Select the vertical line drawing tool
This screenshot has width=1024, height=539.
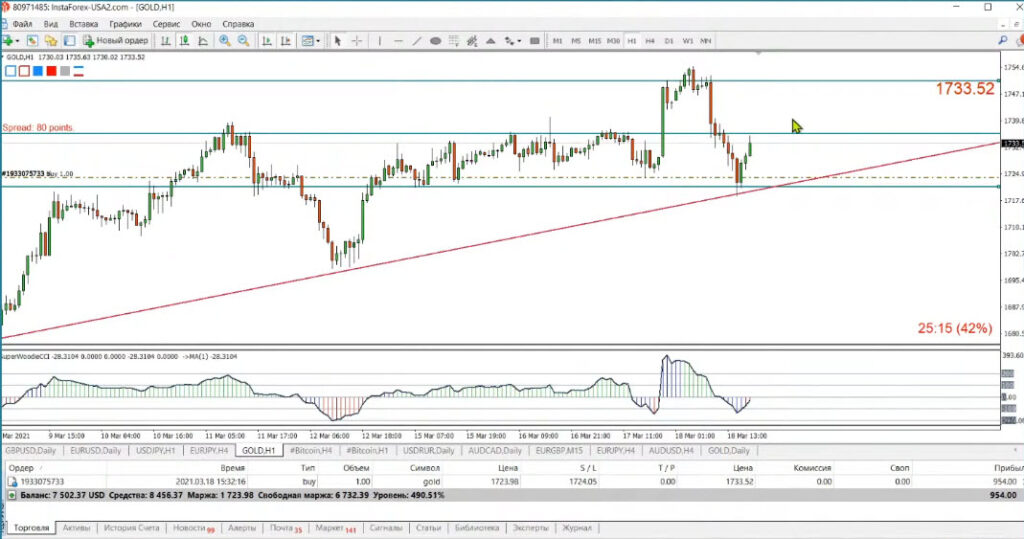[379, 41]
